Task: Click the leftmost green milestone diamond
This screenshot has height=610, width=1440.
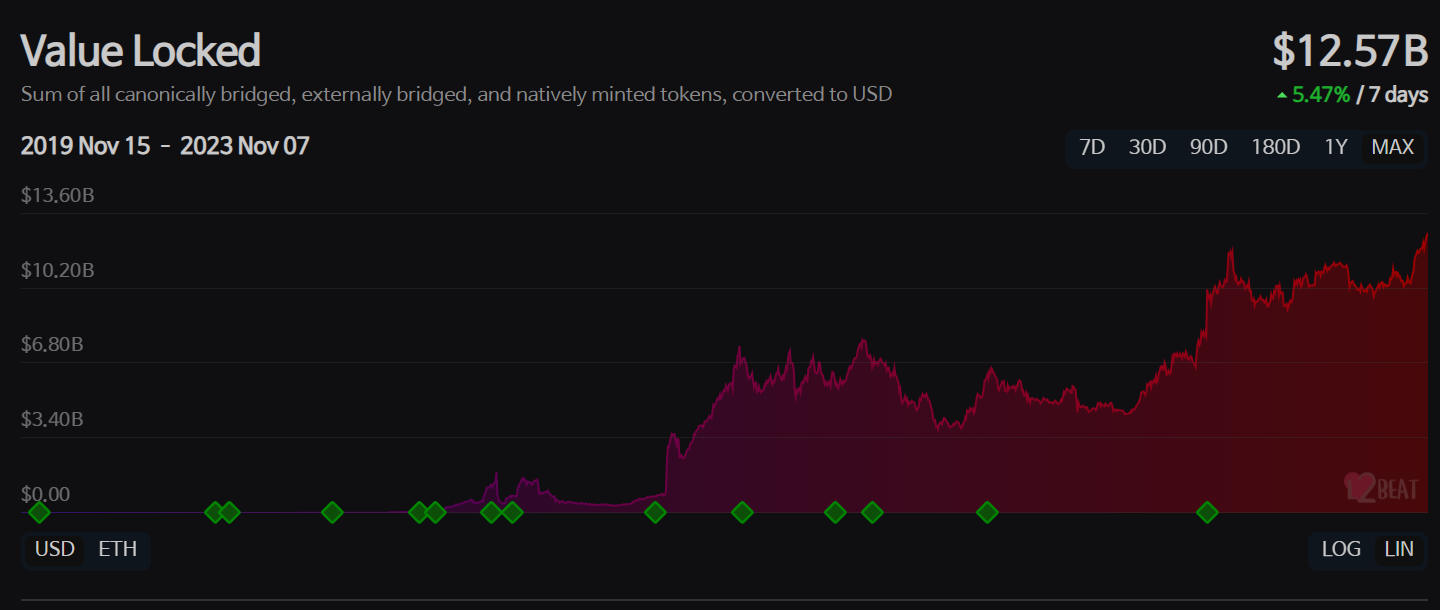Action: pos(39,513)
